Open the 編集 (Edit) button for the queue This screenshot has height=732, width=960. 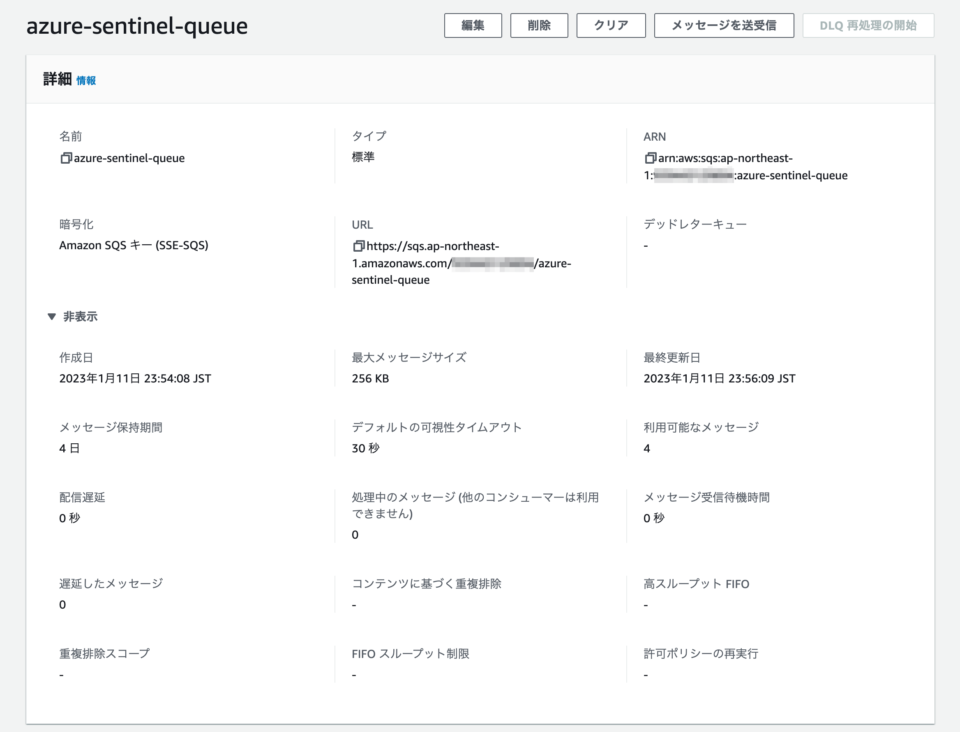[x=472, y=25]
